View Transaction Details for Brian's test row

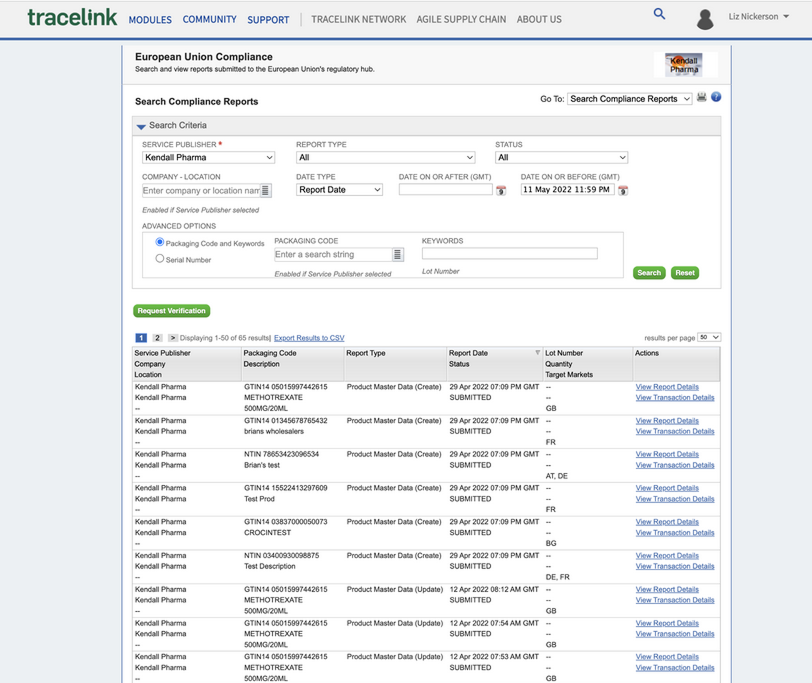(675, 465)
